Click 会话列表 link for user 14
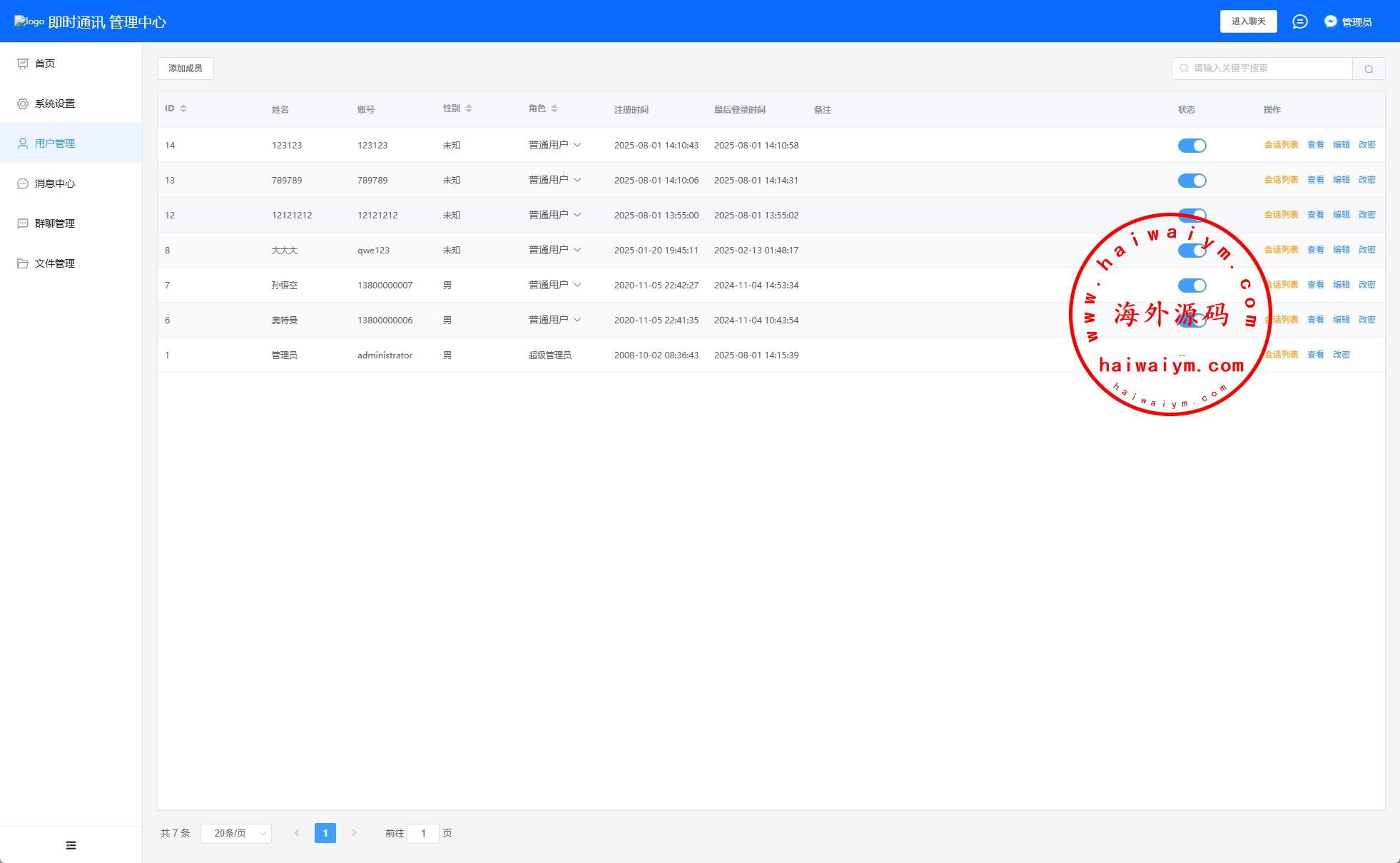The image size is (1400, 863). coord(1281,145)
